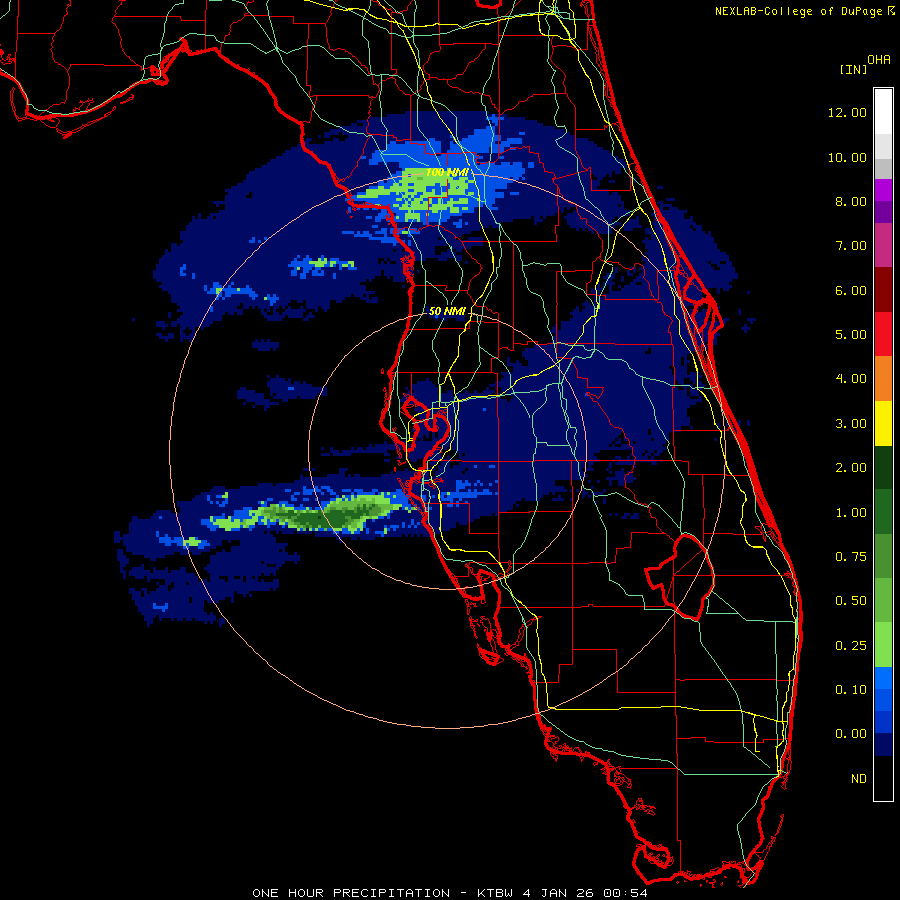Pick the darkest green swatch beside 2.00

pyautogui.click(x=883, y=467)
